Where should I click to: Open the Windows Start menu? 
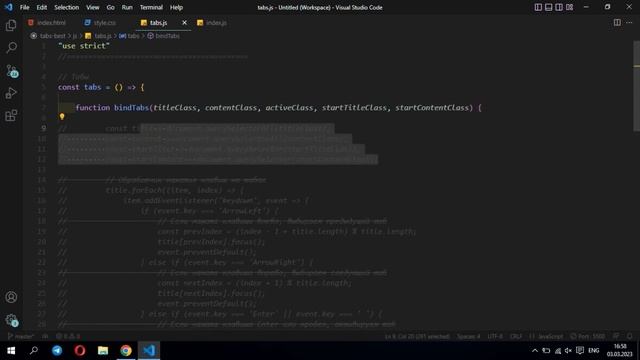pyautogui.click(x=11, y=351)
